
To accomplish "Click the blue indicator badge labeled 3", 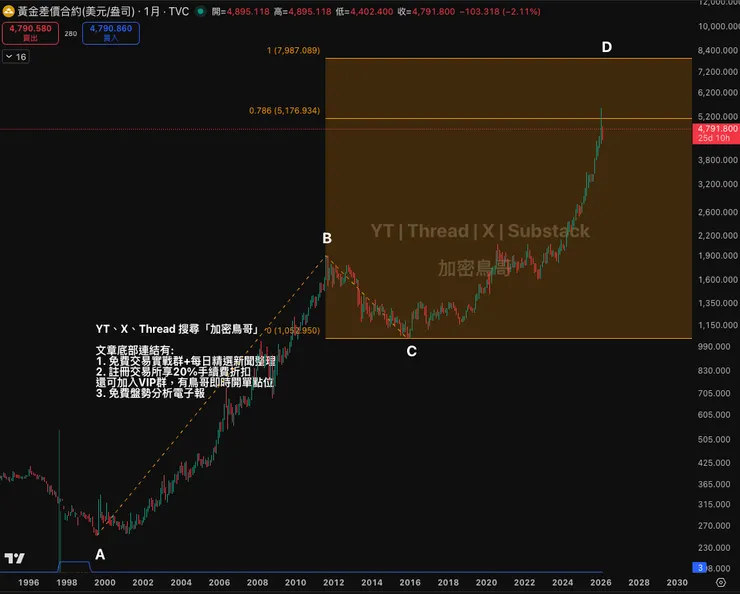I will (700, 568).
